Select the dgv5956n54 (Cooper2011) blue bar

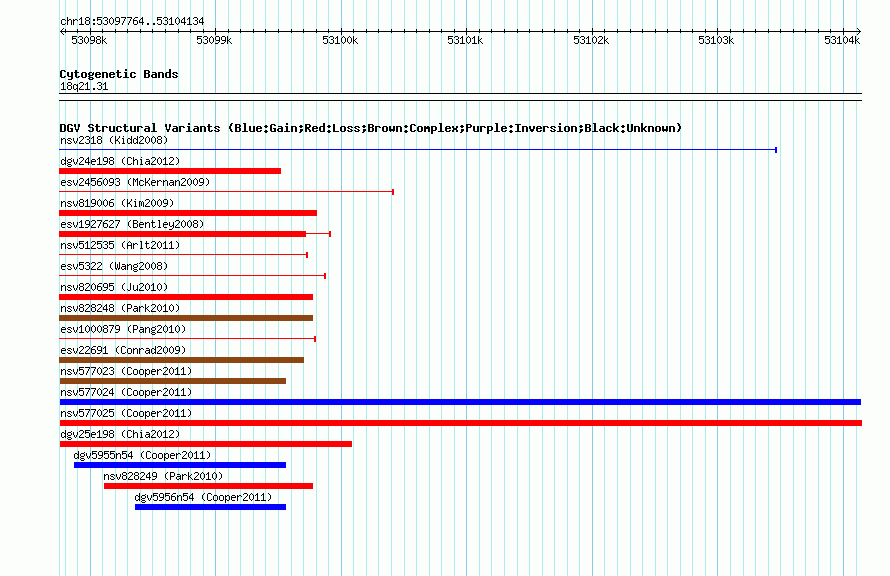pyautogui.click(x=211, y=507)
